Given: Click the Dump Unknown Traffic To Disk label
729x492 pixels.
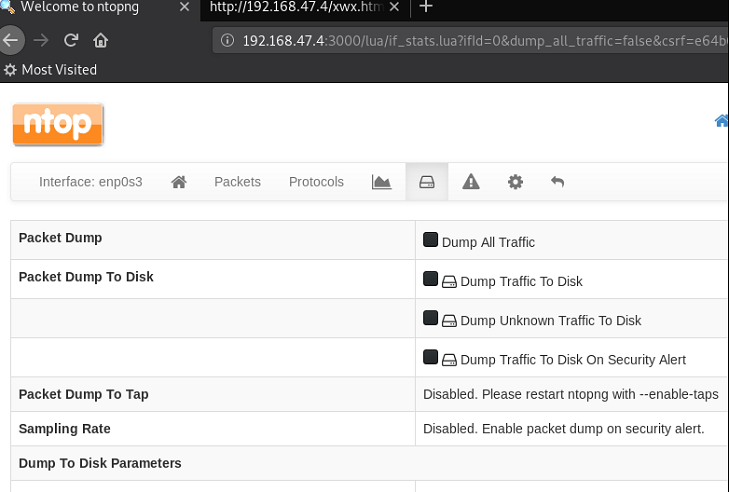Looking at the screenshot, I should pos(550,320).
